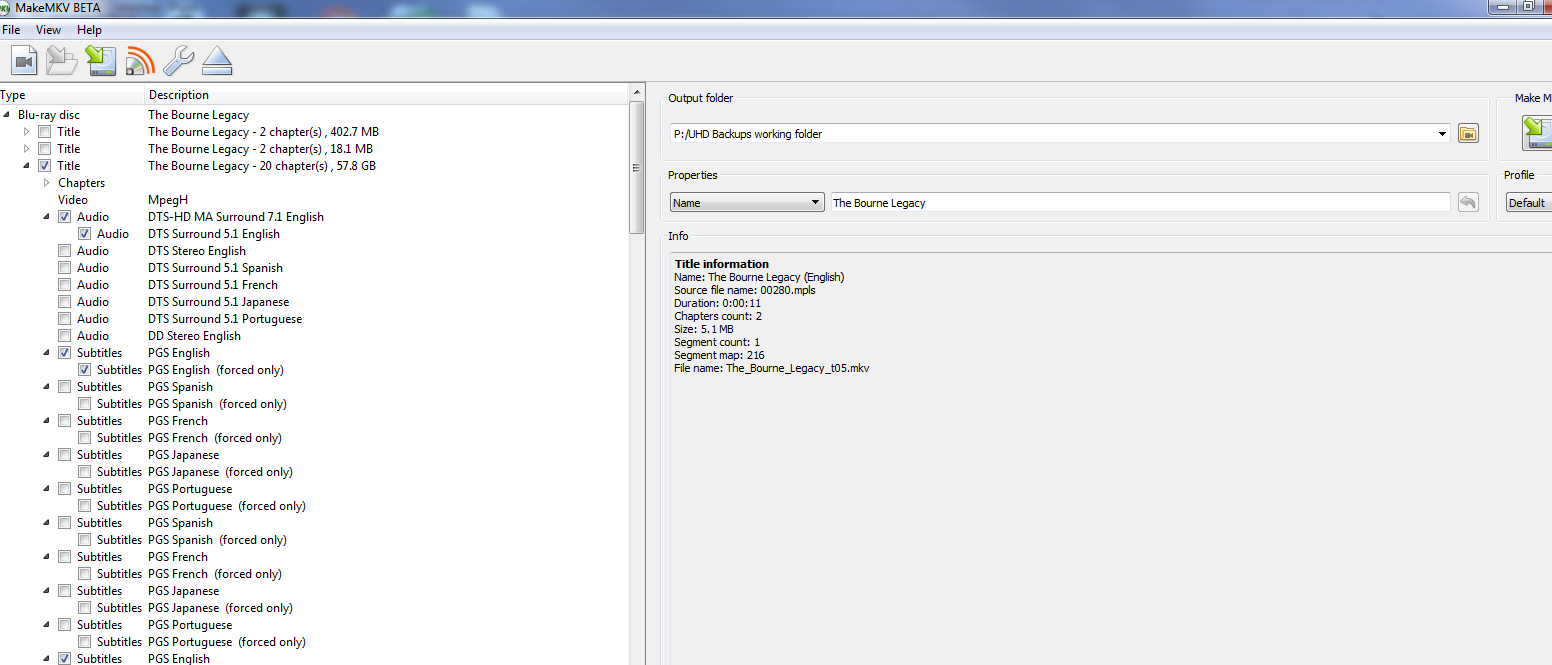Collapse the 57.8 GB title node

[x=27, y=166]
